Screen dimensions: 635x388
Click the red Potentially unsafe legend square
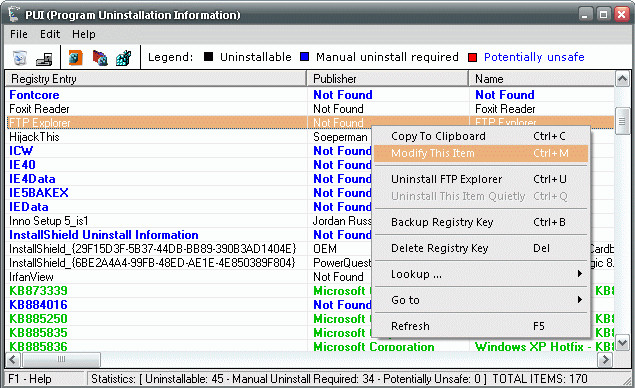pyautogui.click(x=472, y=57)
